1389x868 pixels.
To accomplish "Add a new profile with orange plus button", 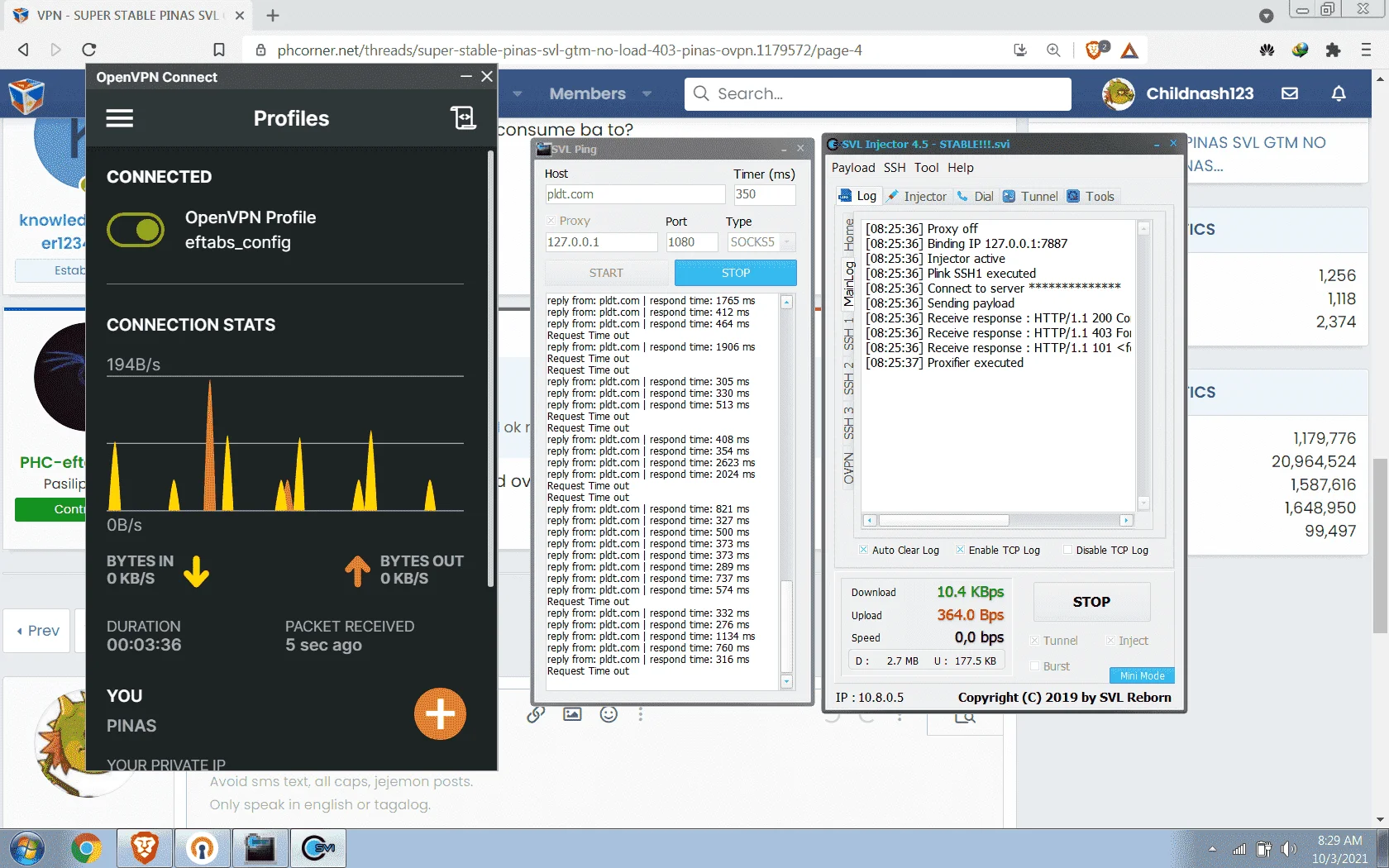I will tap(440, 714).
